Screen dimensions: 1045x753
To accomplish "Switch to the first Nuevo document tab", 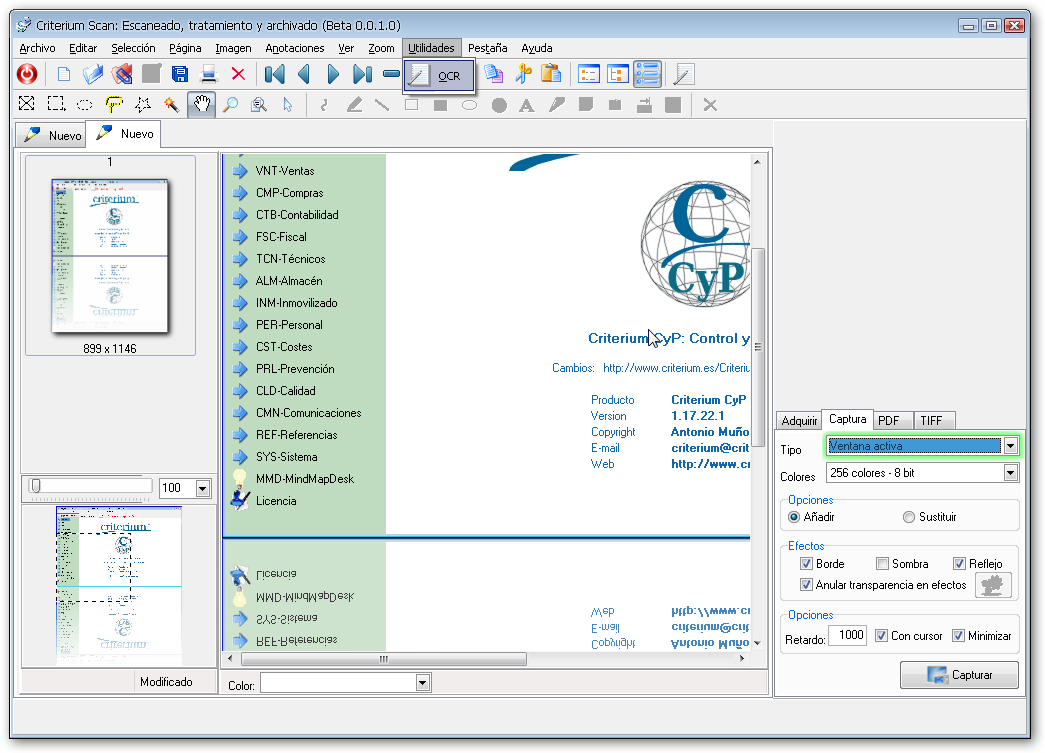I will [x=51, y=135].
